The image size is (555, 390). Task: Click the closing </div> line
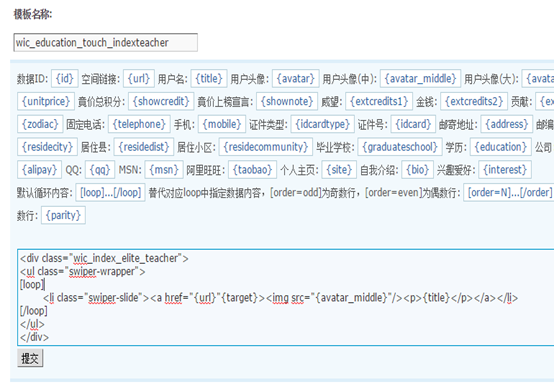(x=34, y=337)
